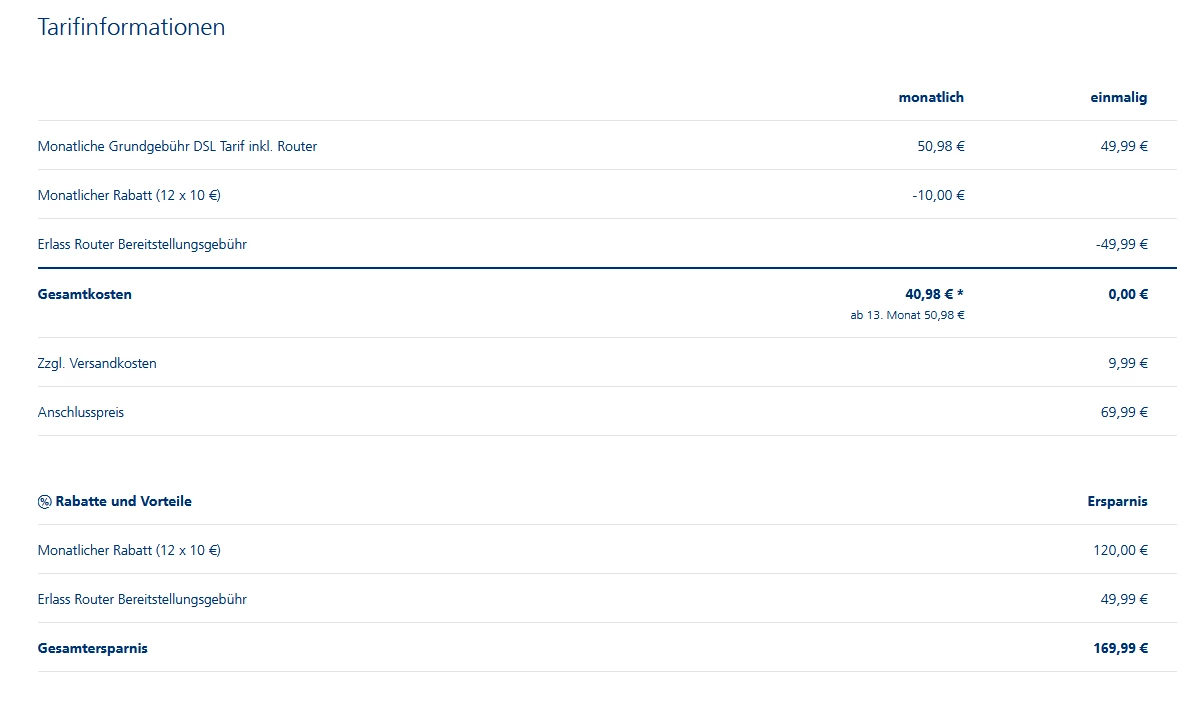The height and width of the screenshot is (714, 1204).
Task: Click Zzgl. Versandkosten row label
Action: pos(97,363)
